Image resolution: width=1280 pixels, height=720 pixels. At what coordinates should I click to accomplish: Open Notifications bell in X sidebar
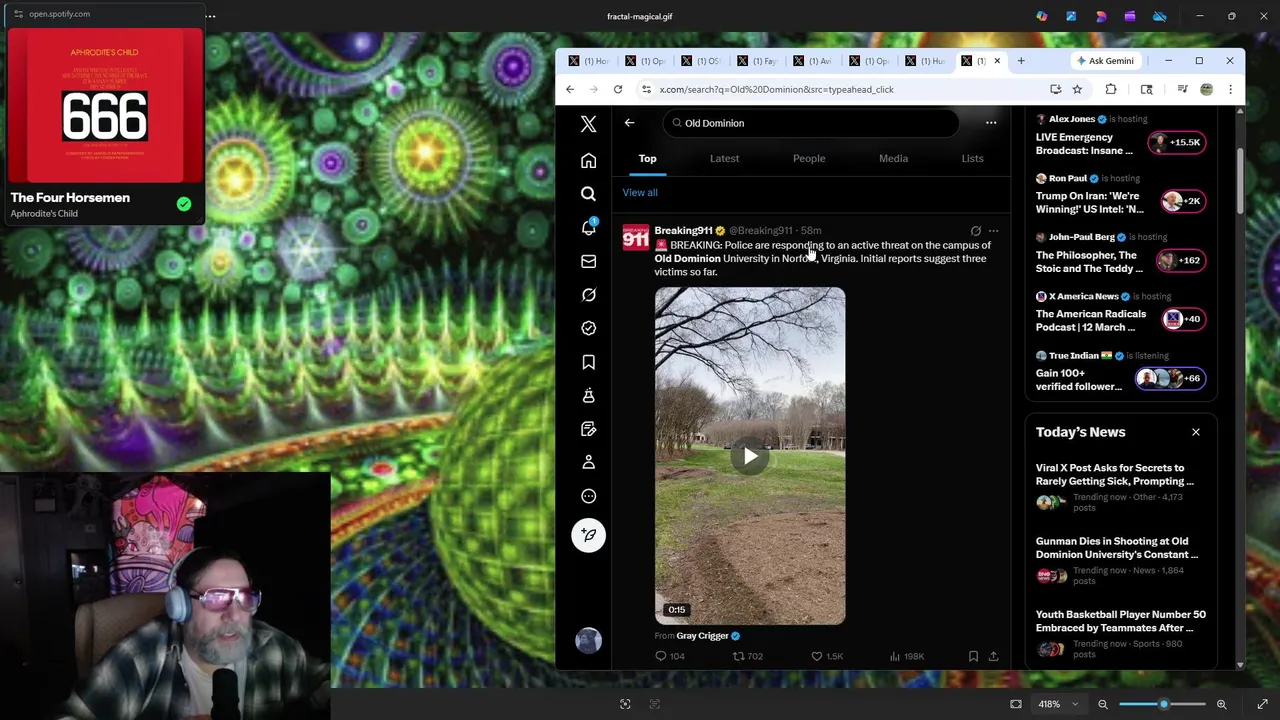pos(588,228)
